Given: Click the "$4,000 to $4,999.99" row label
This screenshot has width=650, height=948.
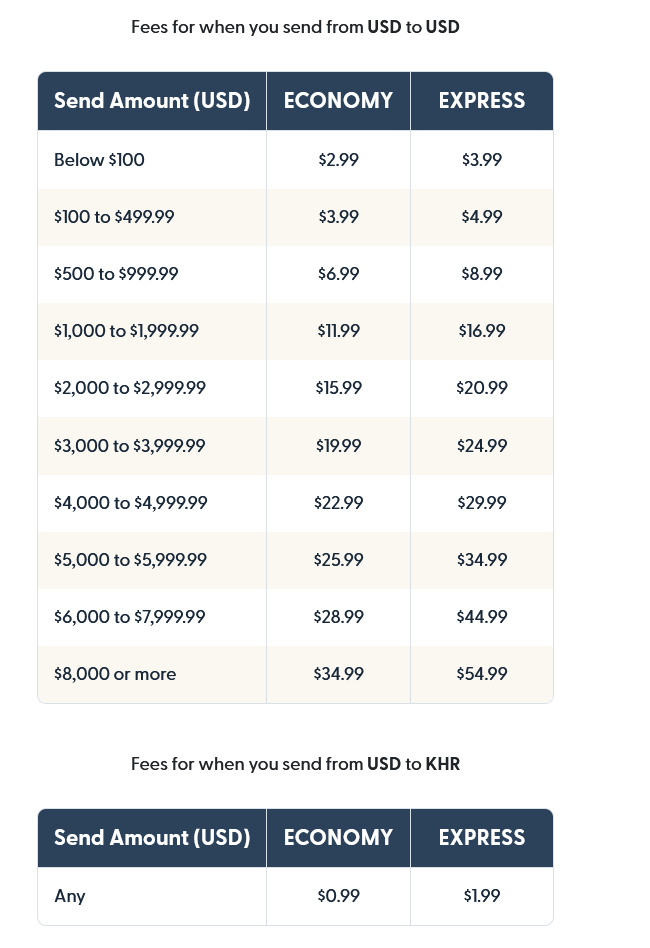Looking at the screenshot, I should (131, 503).
